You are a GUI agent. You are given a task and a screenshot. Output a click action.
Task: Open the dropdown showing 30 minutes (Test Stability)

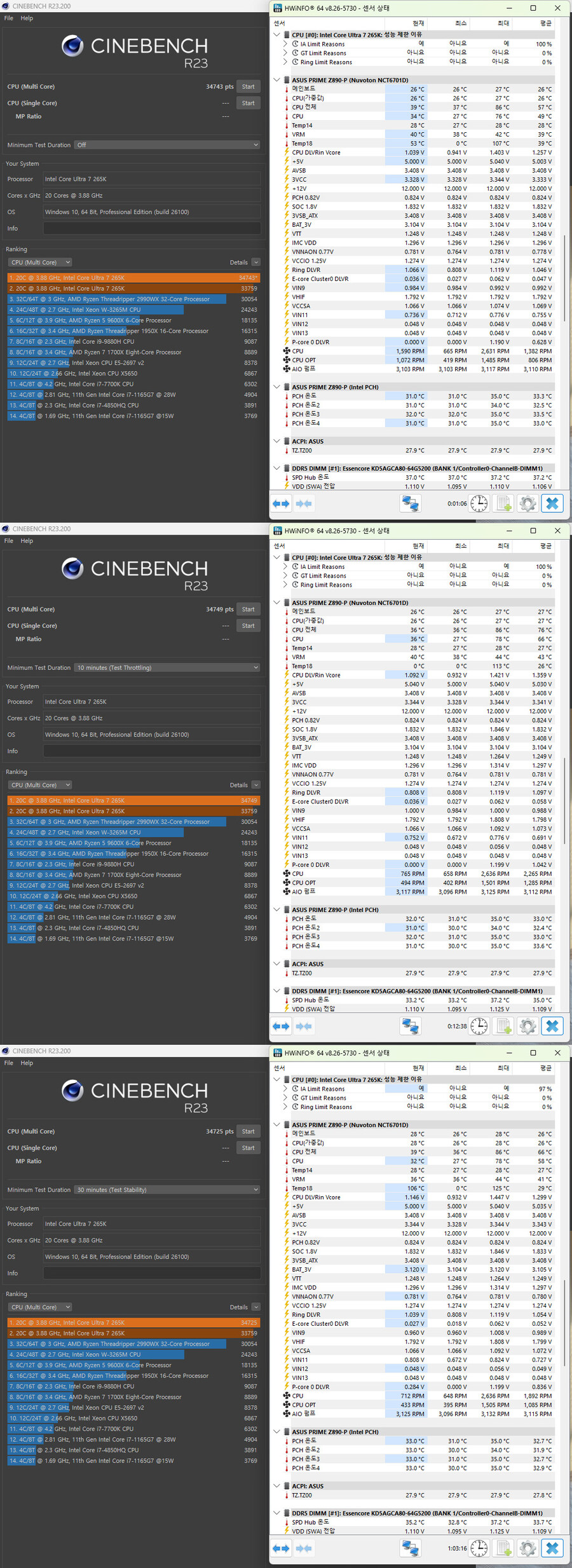[167, 1190]
